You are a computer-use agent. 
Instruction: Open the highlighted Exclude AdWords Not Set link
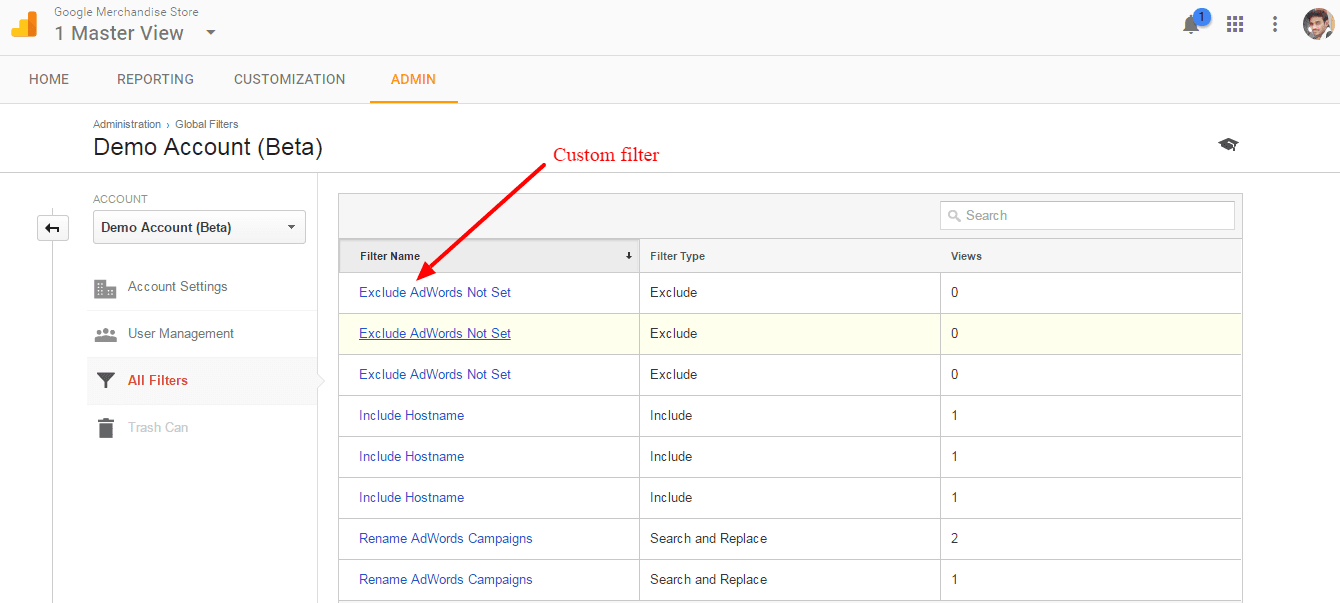coord(435,334)
